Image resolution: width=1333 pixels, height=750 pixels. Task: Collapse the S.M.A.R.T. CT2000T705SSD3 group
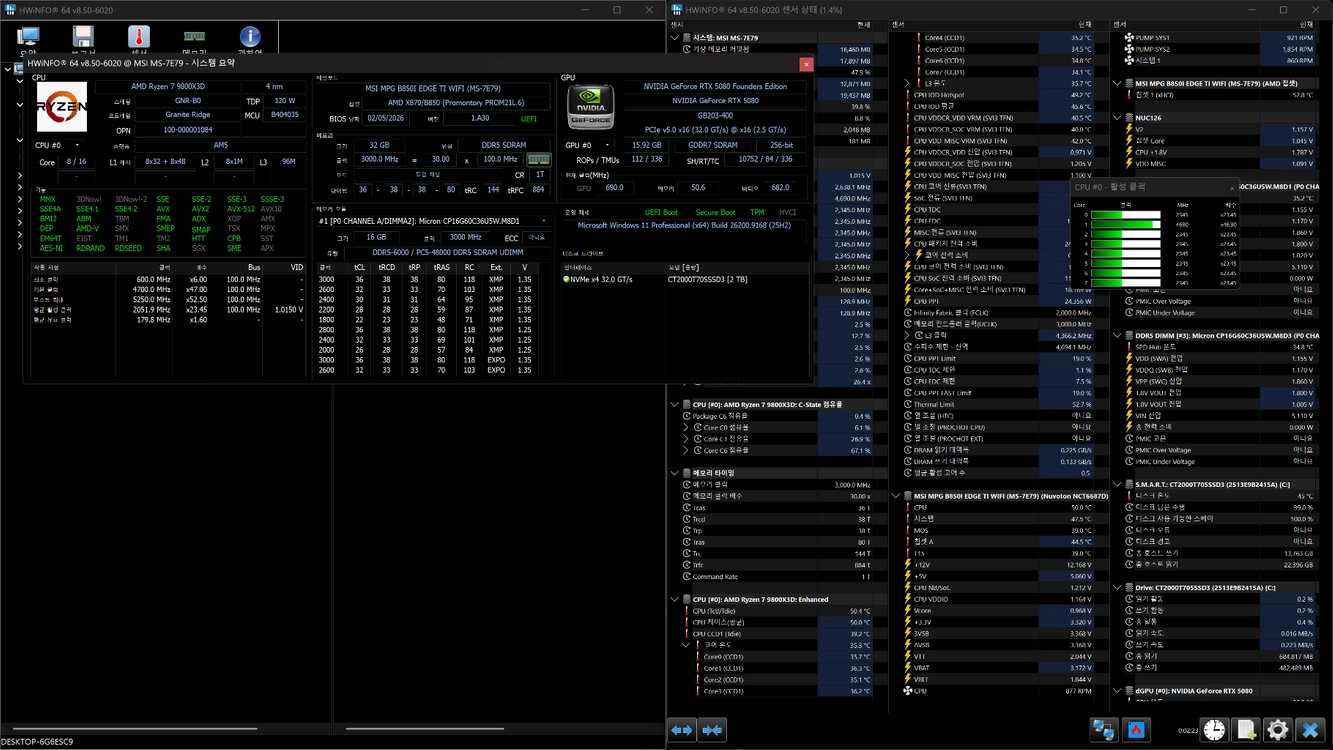1117,484
